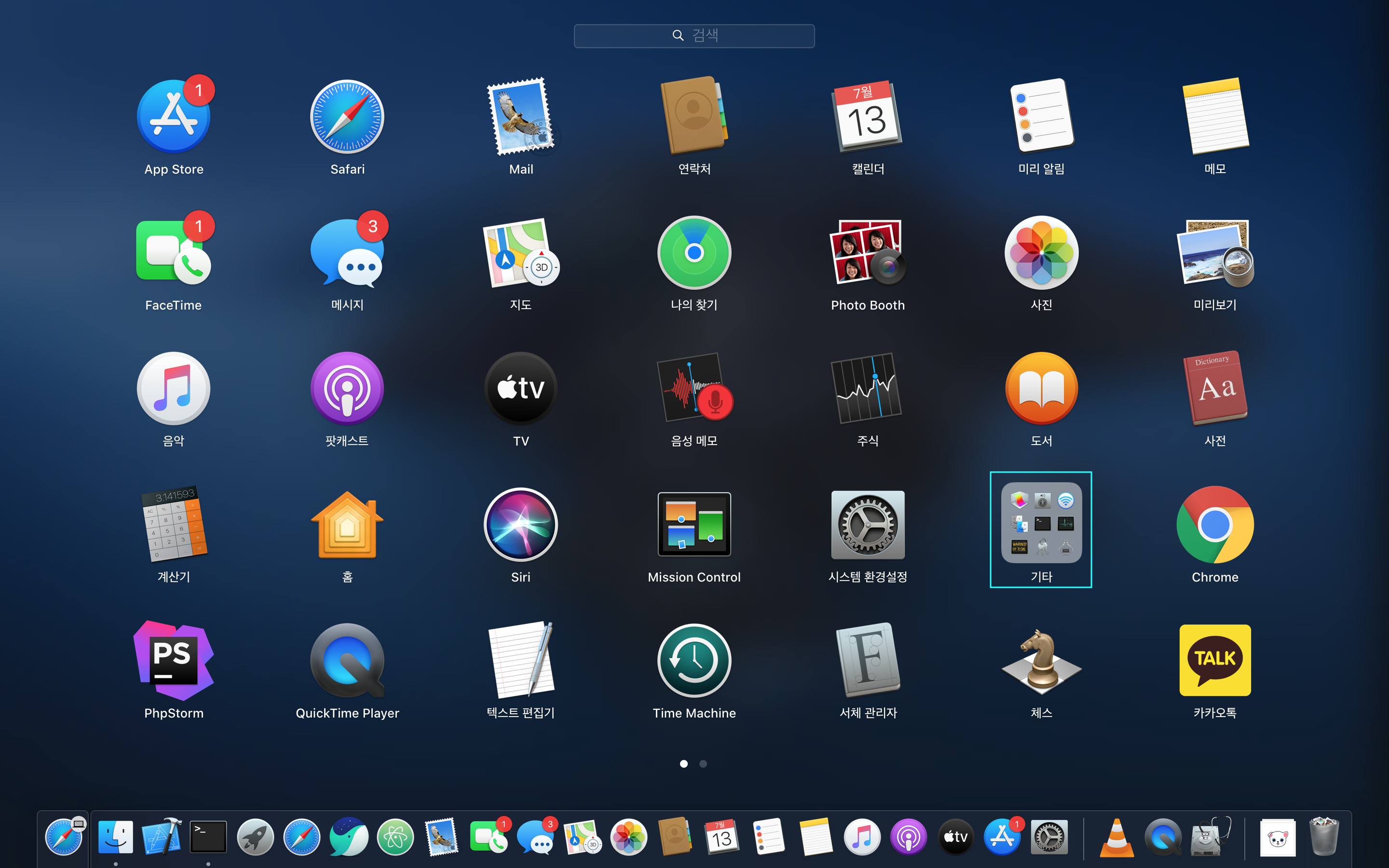This screenshot has height=868, width=1389.
Task: Open the 미리보기 preview app
Action: 1215,253
